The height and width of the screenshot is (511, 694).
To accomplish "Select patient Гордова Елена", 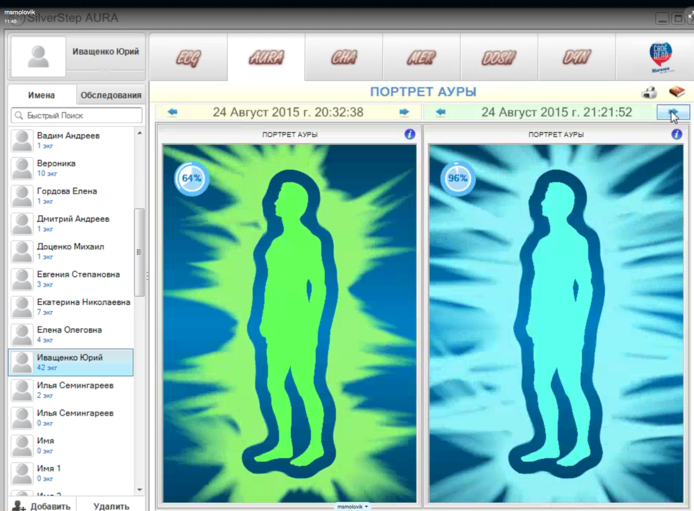I will 71,196.
